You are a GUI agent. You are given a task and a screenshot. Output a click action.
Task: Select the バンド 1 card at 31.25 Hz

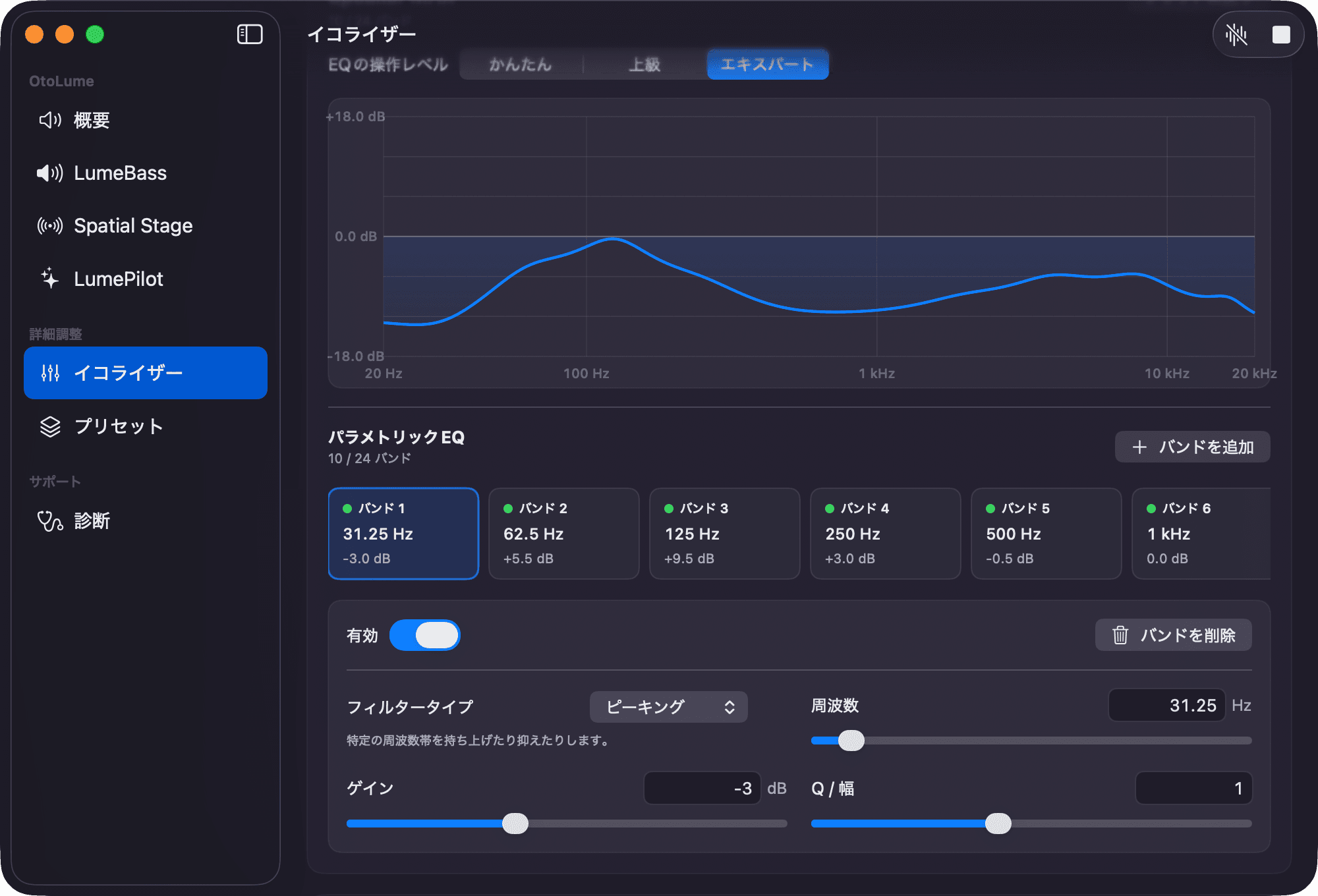403,534
